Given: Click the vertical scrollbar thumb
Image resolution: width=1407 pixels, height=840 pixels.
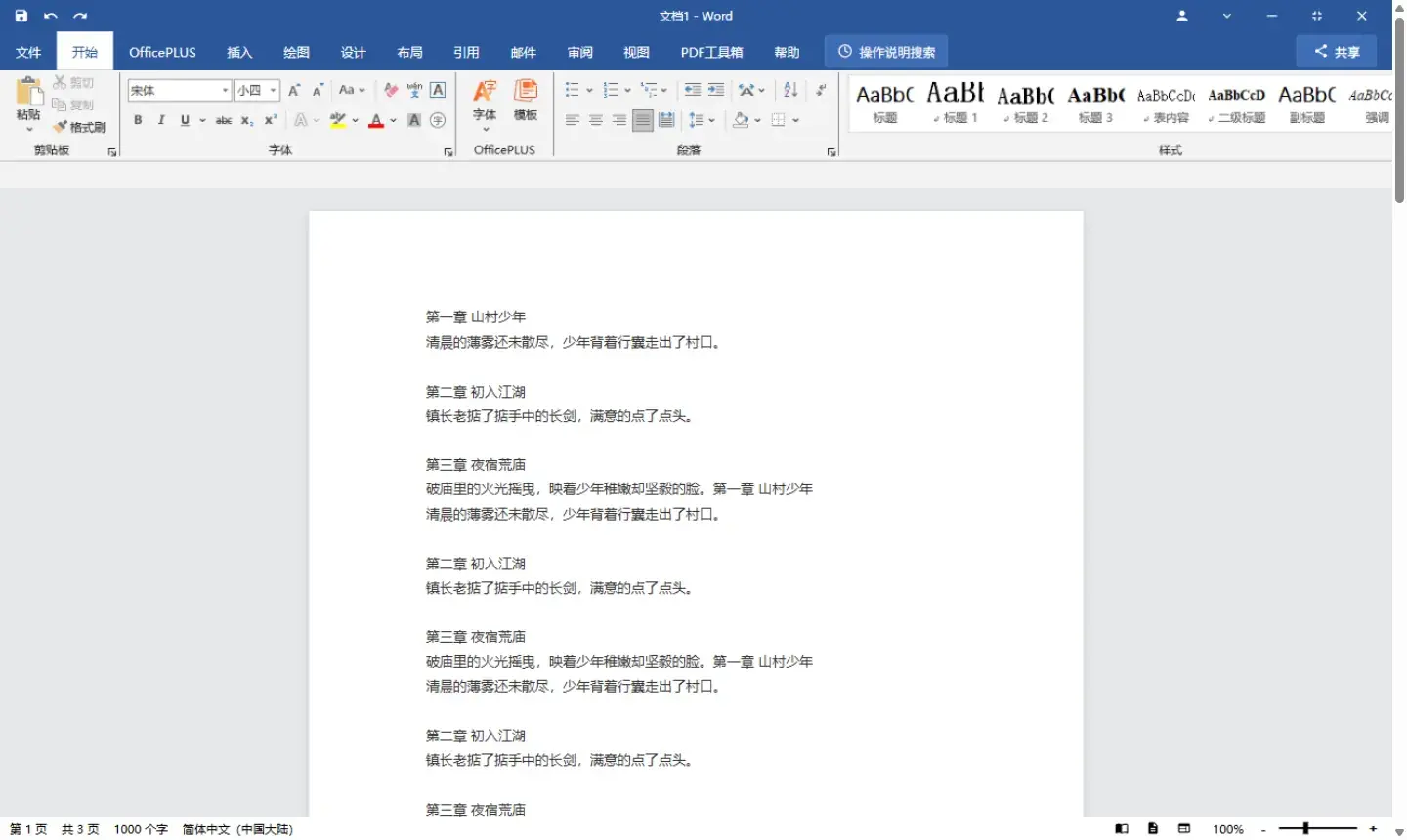Looking at the screenshot, I should 1399,109.
